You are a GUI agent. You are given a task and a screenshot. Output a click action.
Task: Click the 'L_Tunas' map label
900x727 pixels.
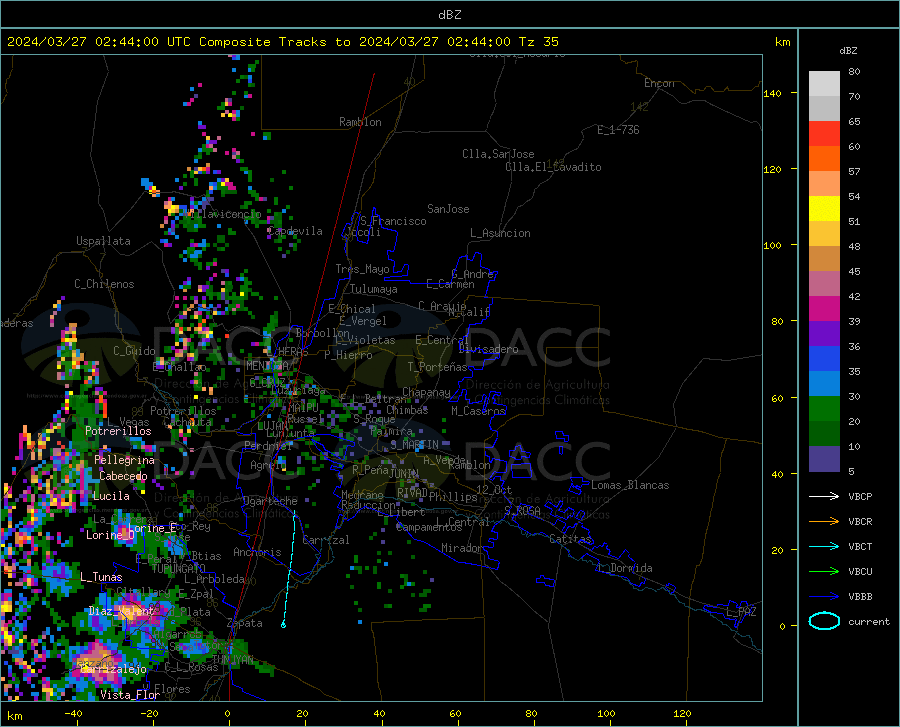101,577
